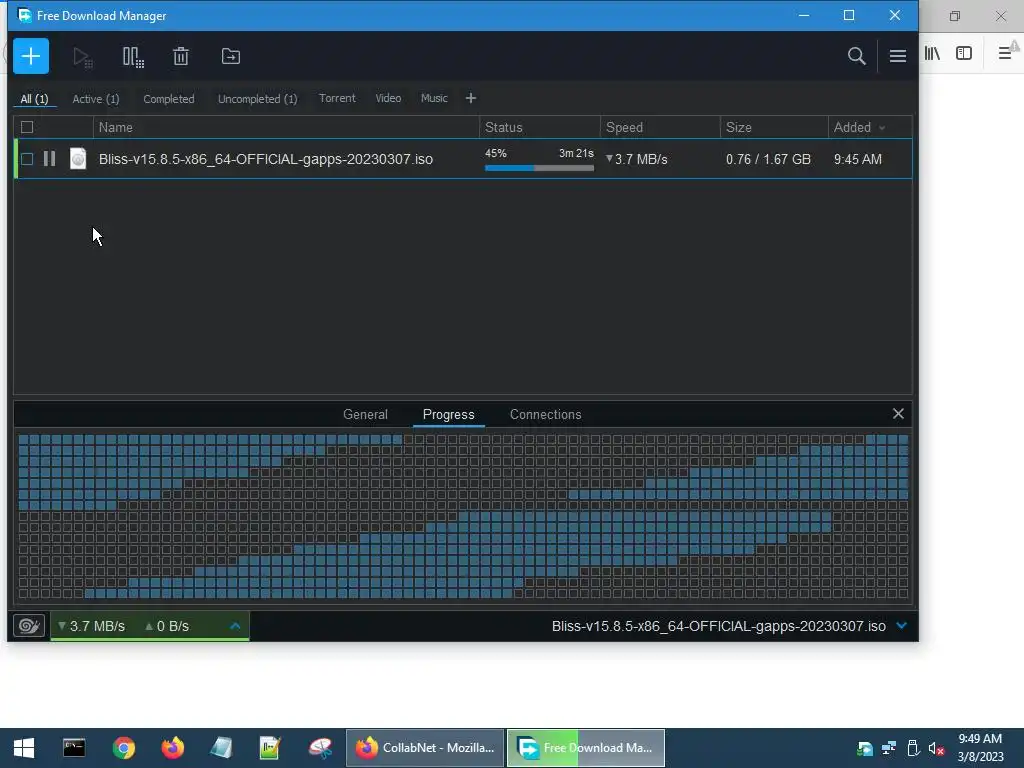Tick the checkbox for the Bliss ISO download

(27, 159)
